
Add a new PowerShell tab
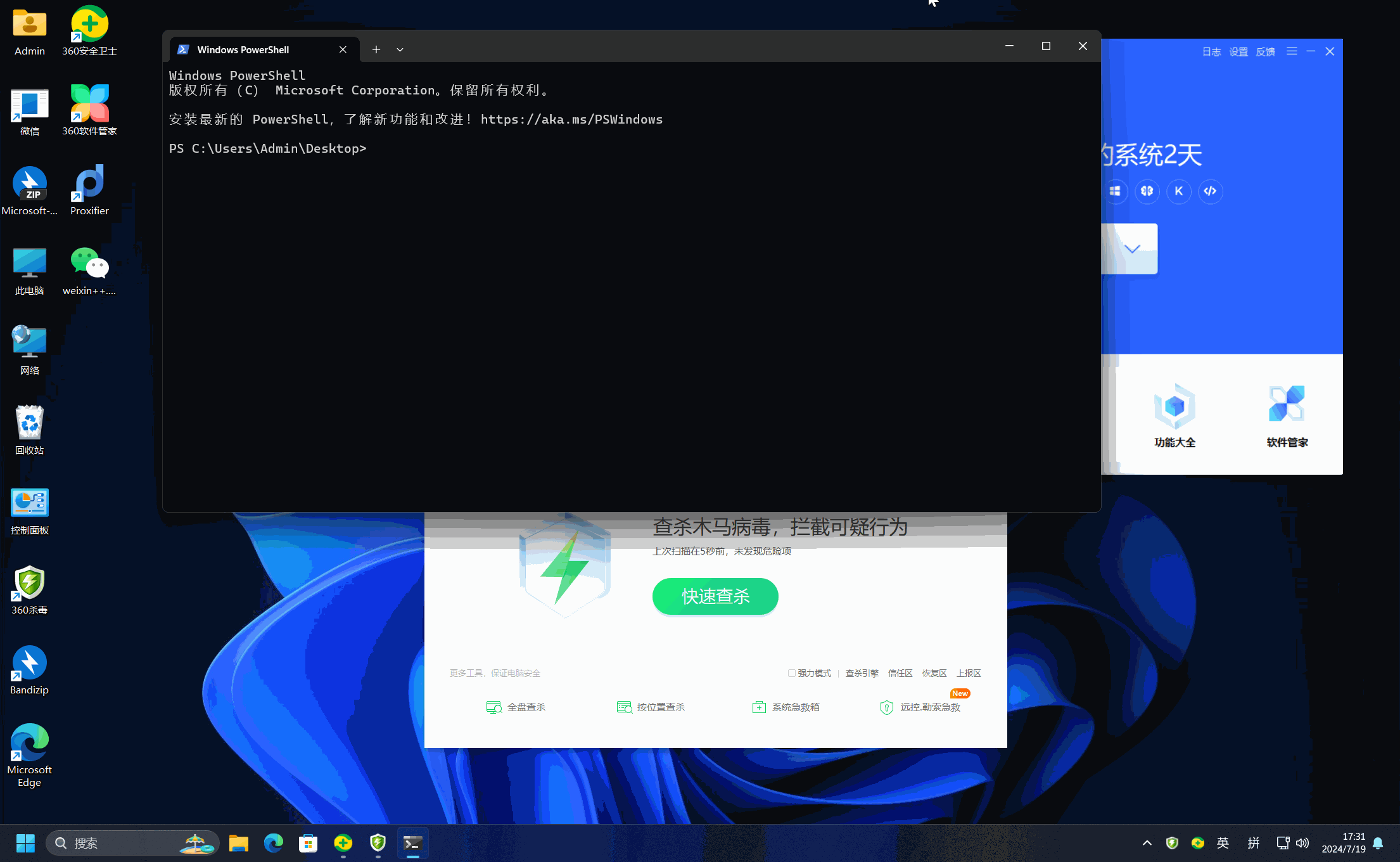[376, 49]
